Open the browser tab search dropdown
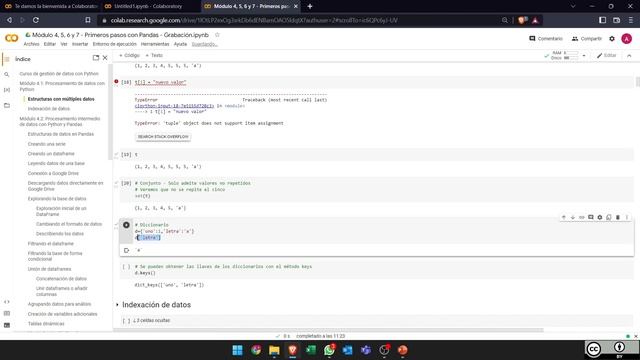The image size is (640, 360). 573,6
